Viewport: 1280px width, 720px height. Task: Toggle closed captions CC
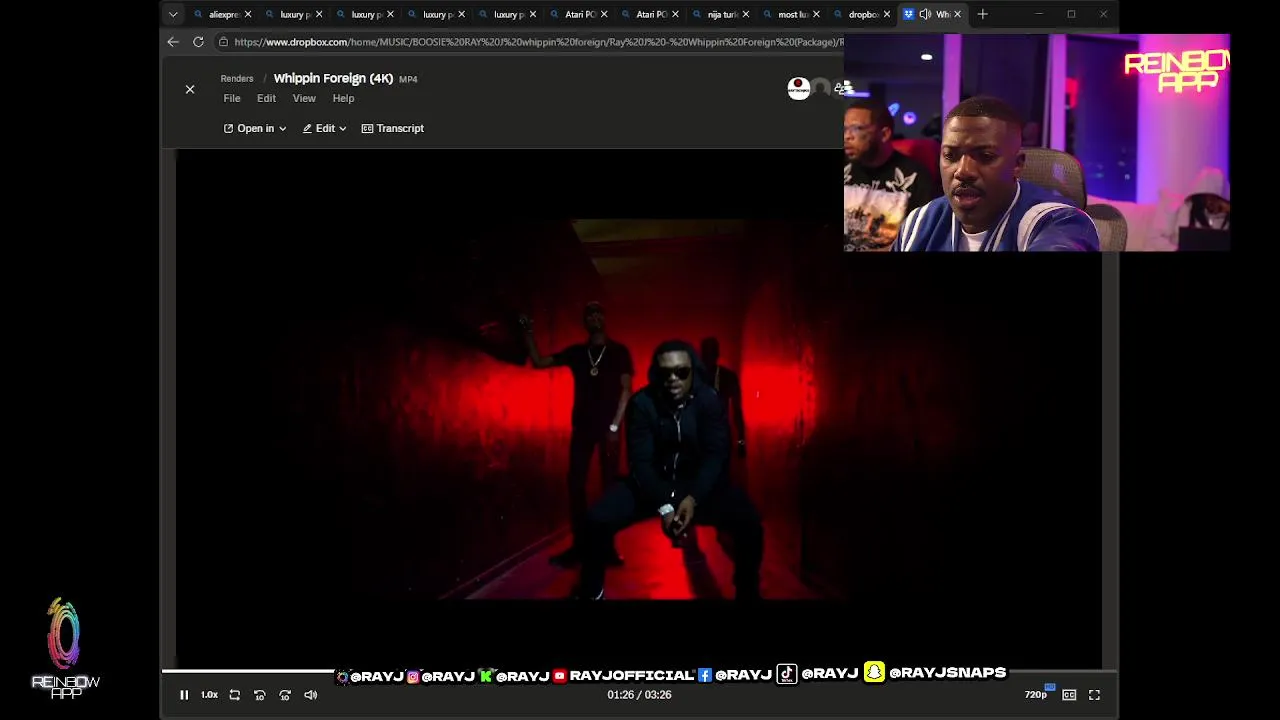pos(1069,695)
